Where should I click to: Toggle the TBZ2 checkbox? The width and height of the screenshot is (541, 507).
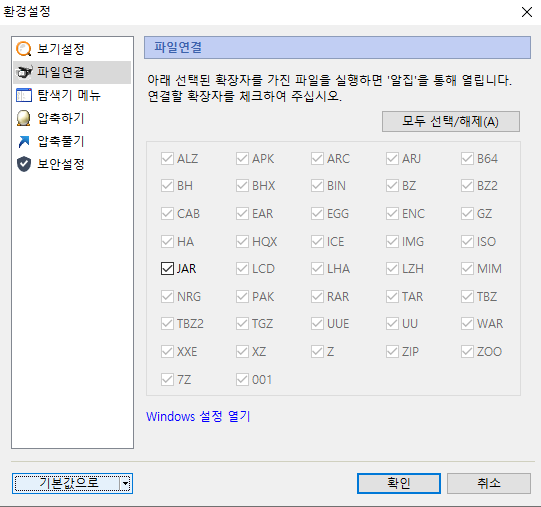pyautogui.click(x=167, y=324)
